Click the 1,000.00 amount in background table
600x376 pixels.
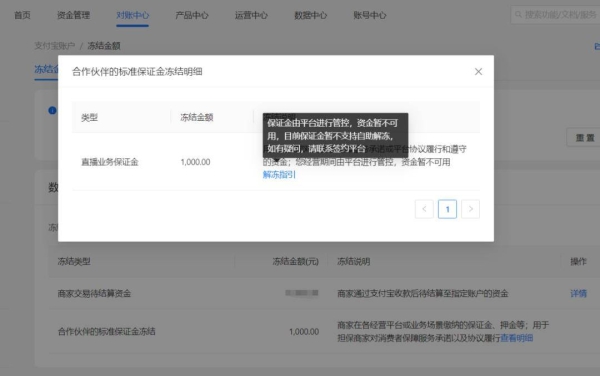tap(304, 332)
